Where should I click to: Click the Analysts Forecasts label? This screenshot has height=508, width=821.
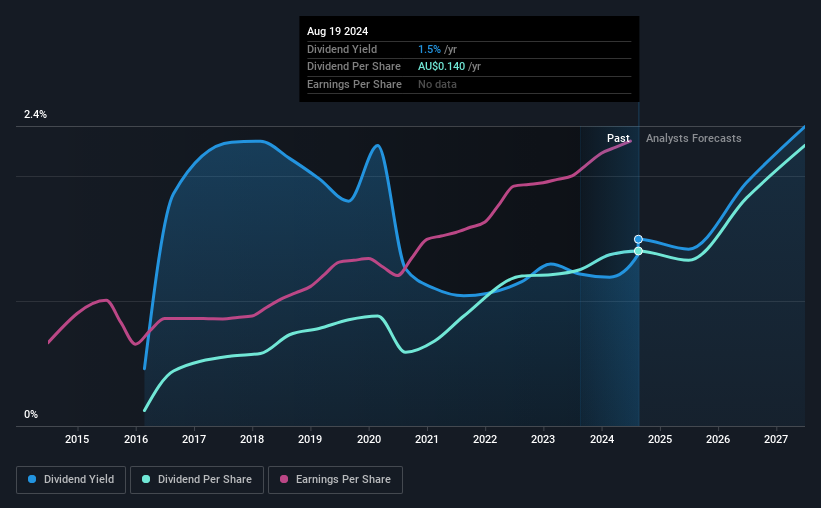click(693, 138)
